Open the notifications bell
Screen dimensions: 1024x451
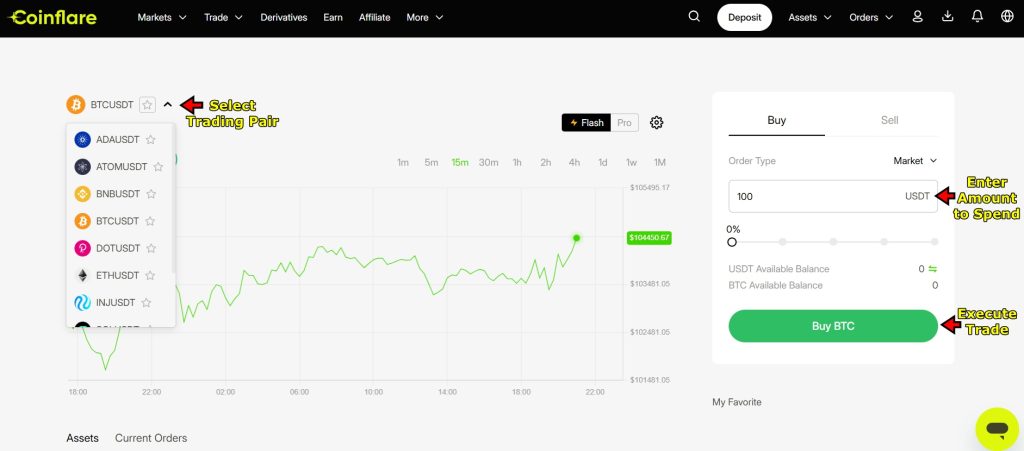pos(978,17)
